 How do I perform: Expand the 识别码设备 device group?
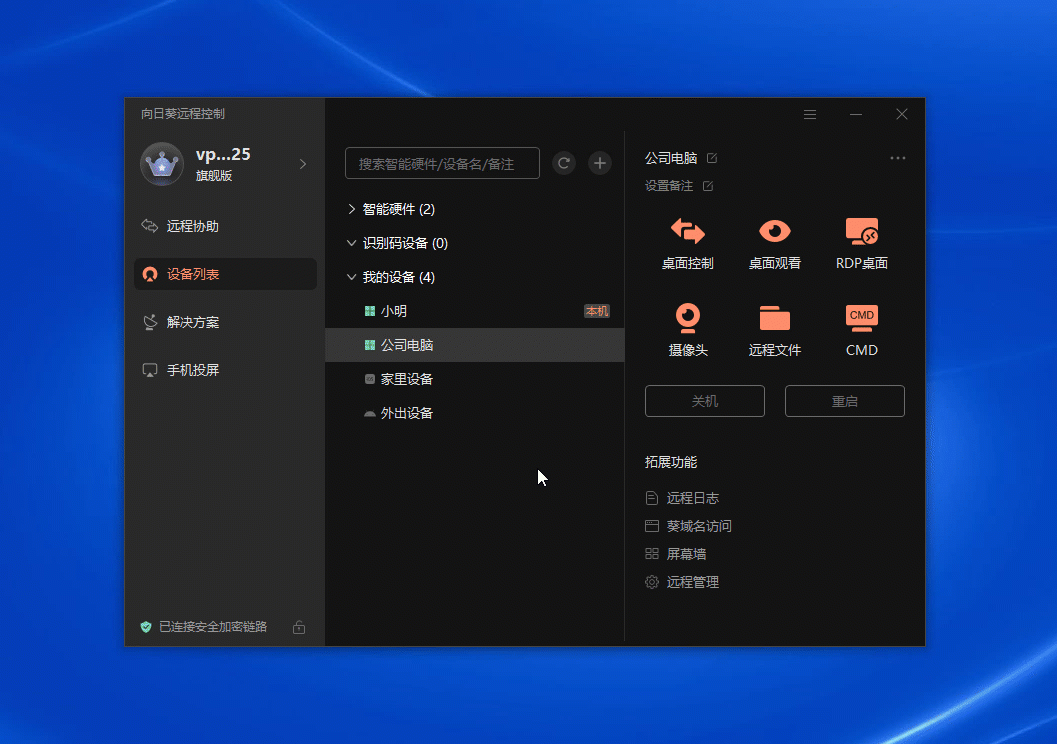pos(351,242)
